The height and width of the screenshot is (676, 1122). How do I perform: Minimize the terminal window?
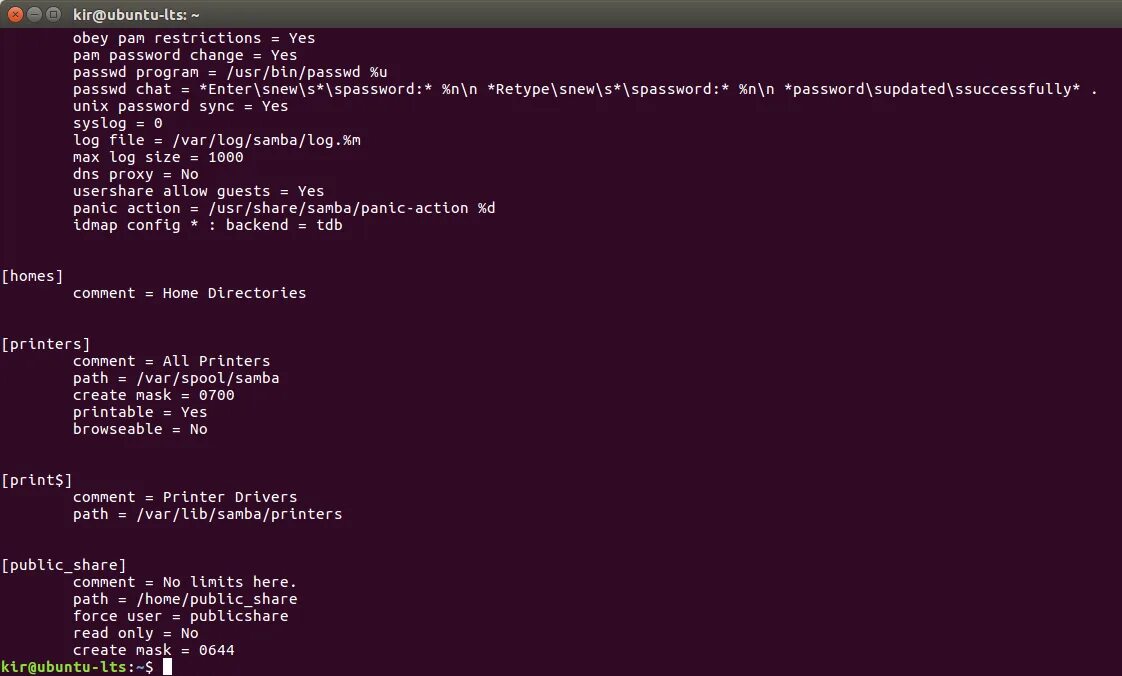tap(34, 14)
